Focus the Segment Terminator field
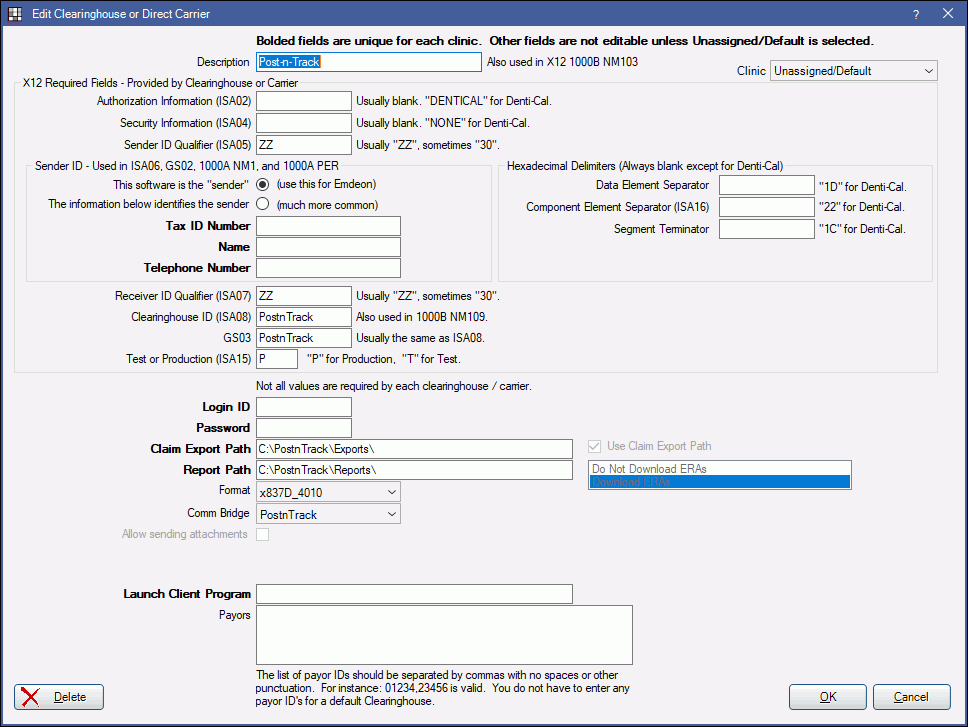The image size is (968, 727). point(767,229)
